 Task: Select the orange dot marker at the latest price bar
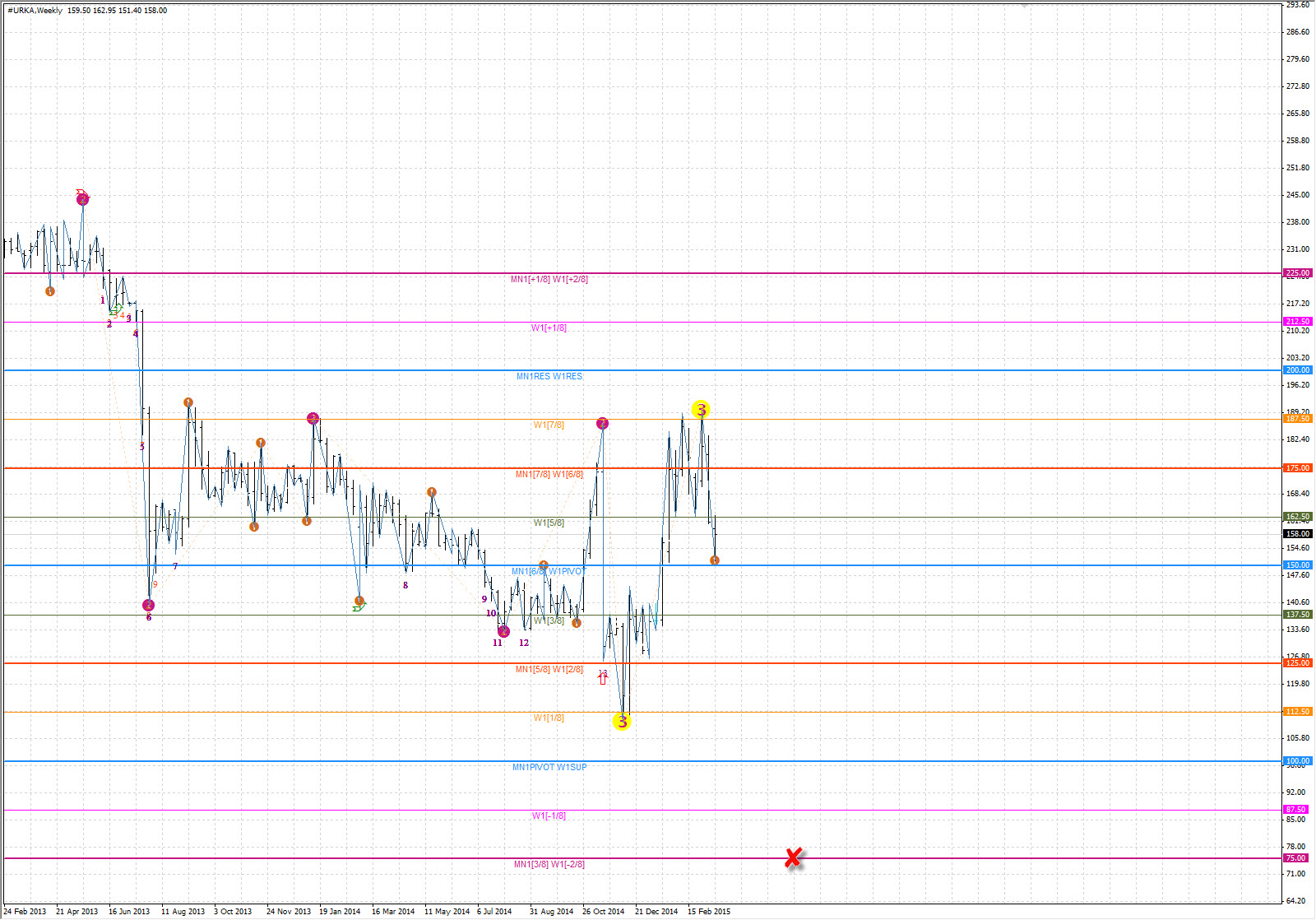715,560
